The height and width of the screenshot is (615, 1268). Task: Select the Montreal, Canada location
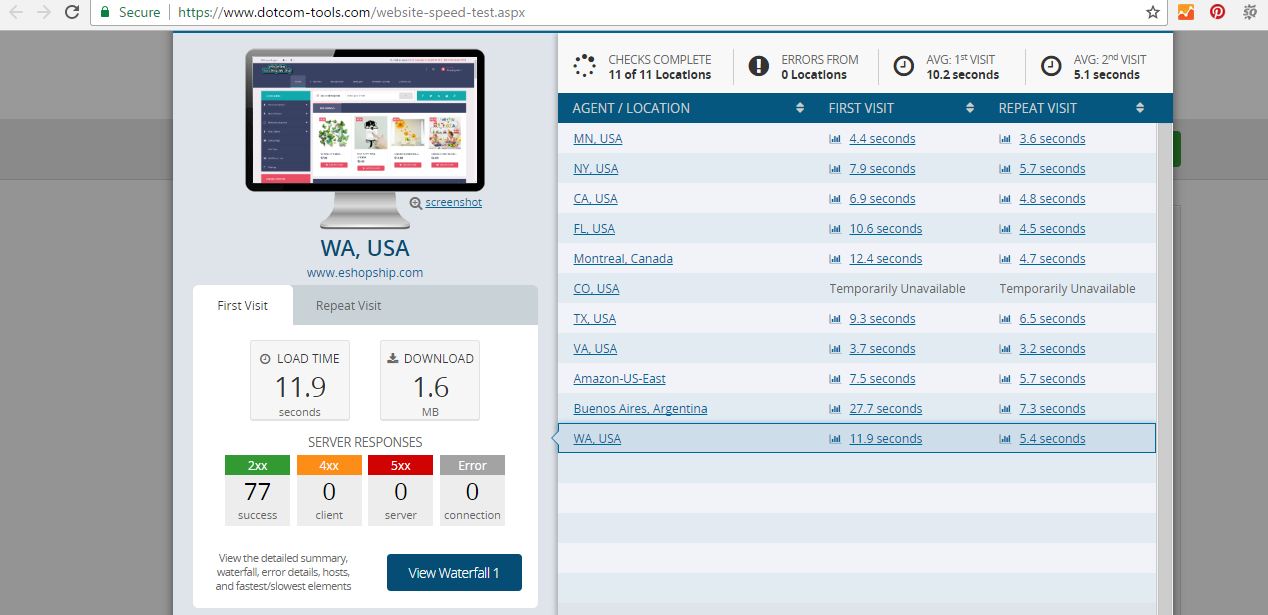click(x=623, y=259)
